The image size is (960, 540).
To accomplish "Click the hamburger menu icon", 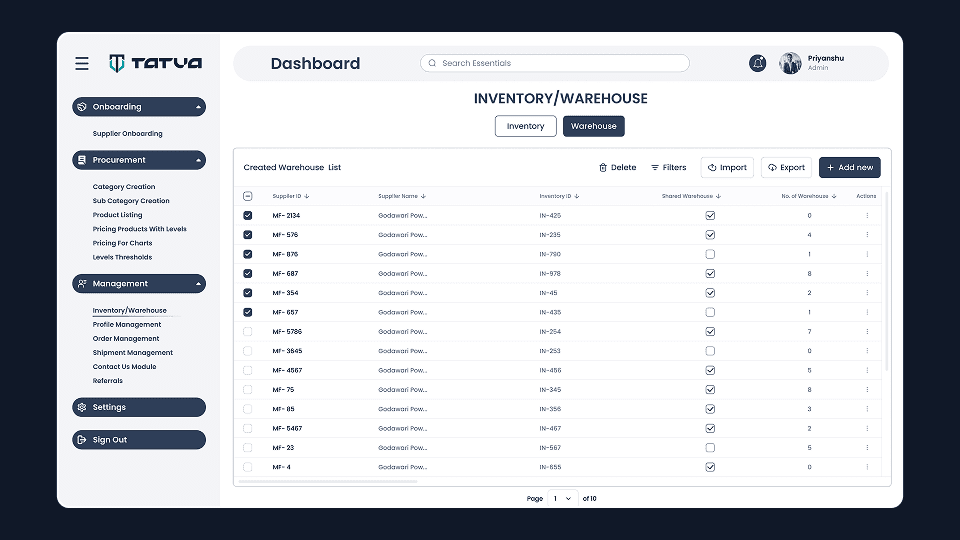I will (82, 63).
